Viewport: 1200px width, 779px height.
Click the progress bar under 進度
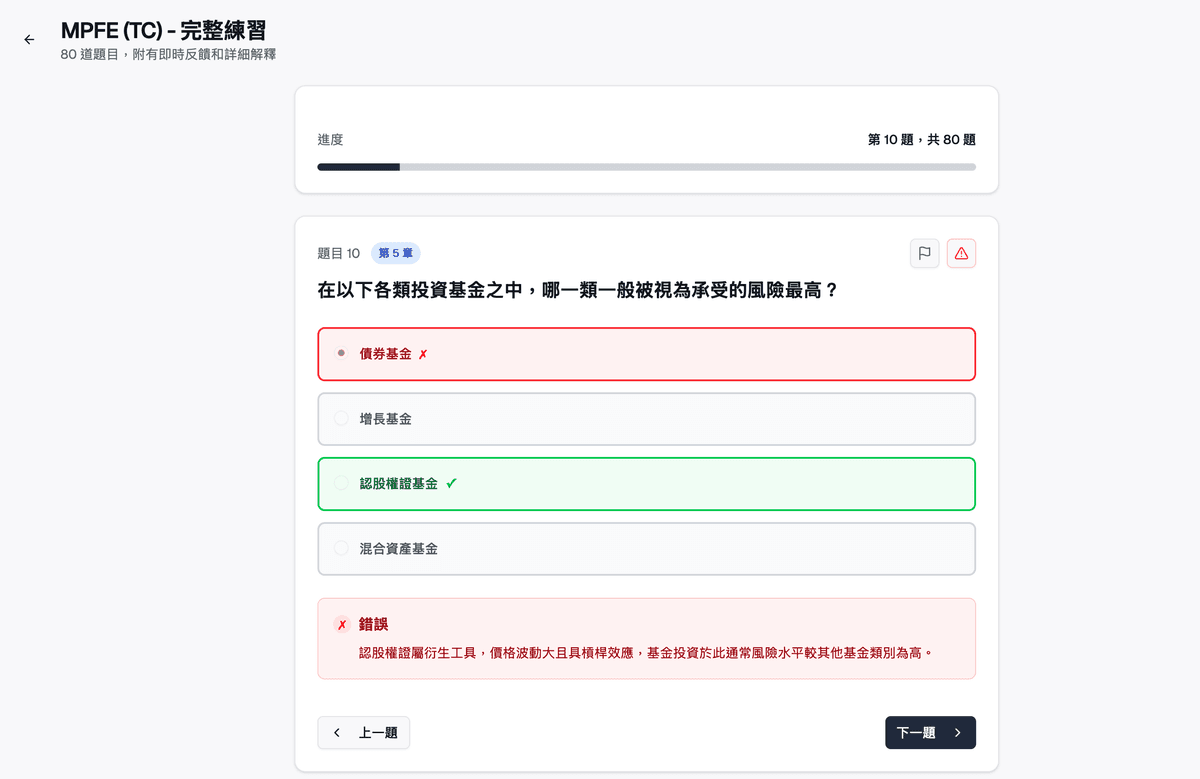(x=646, y=167)
